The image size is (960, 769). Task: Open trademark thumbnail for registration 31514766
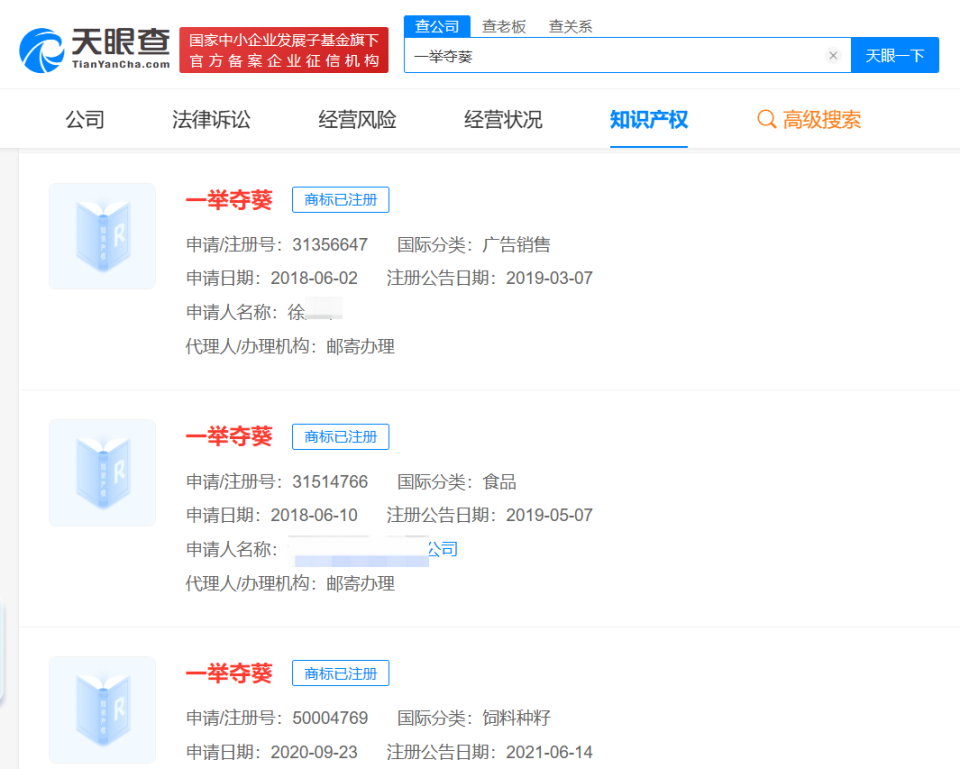coord(102,473)
